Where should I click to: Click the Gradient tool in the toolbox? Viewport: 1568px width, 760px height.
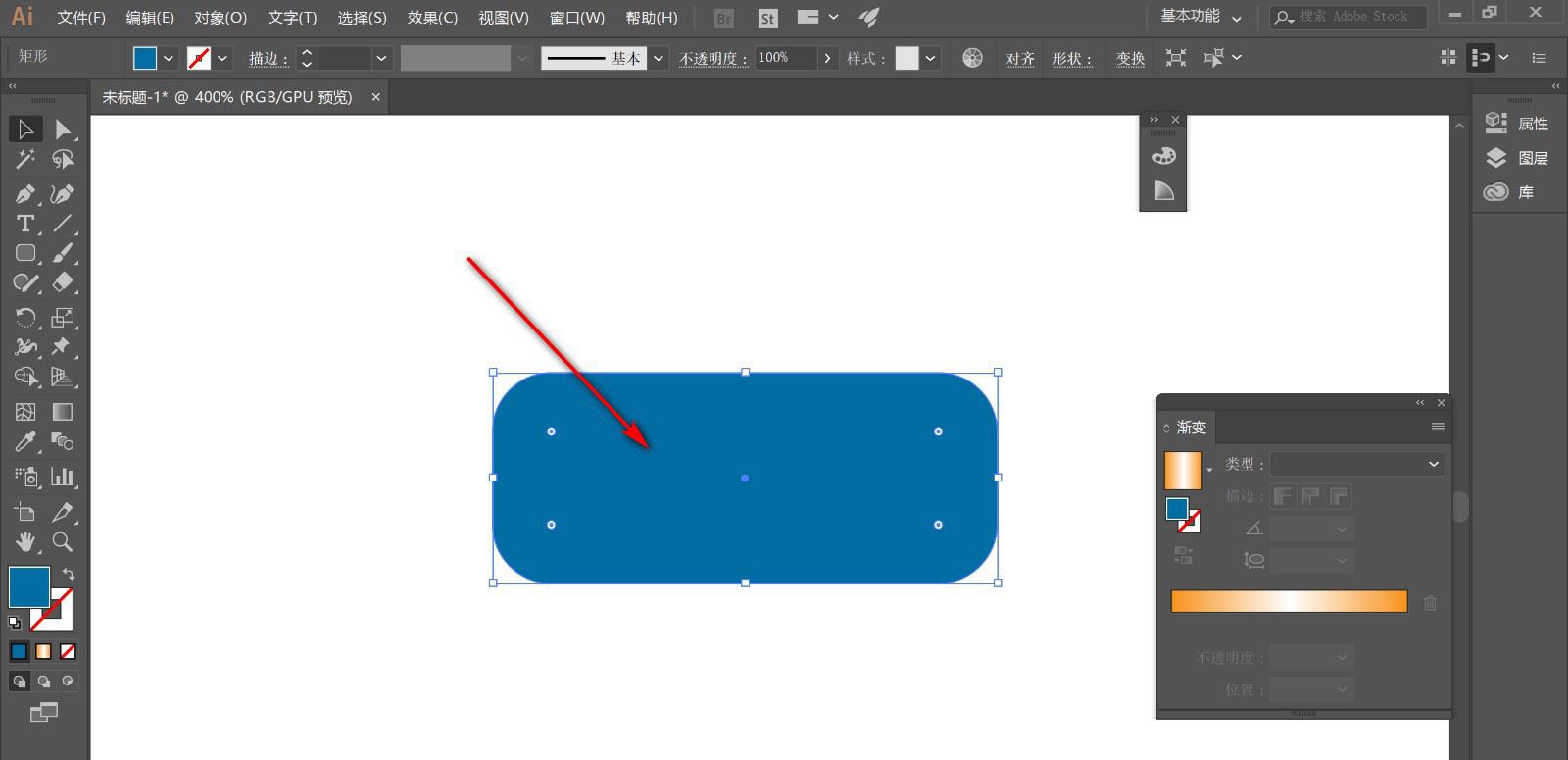click(x=63, y=412)
